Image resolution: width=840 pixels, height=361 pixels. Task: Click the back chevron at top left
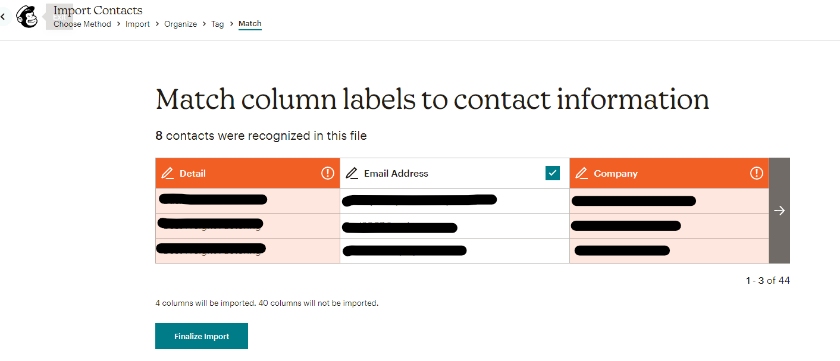point(3,17)
